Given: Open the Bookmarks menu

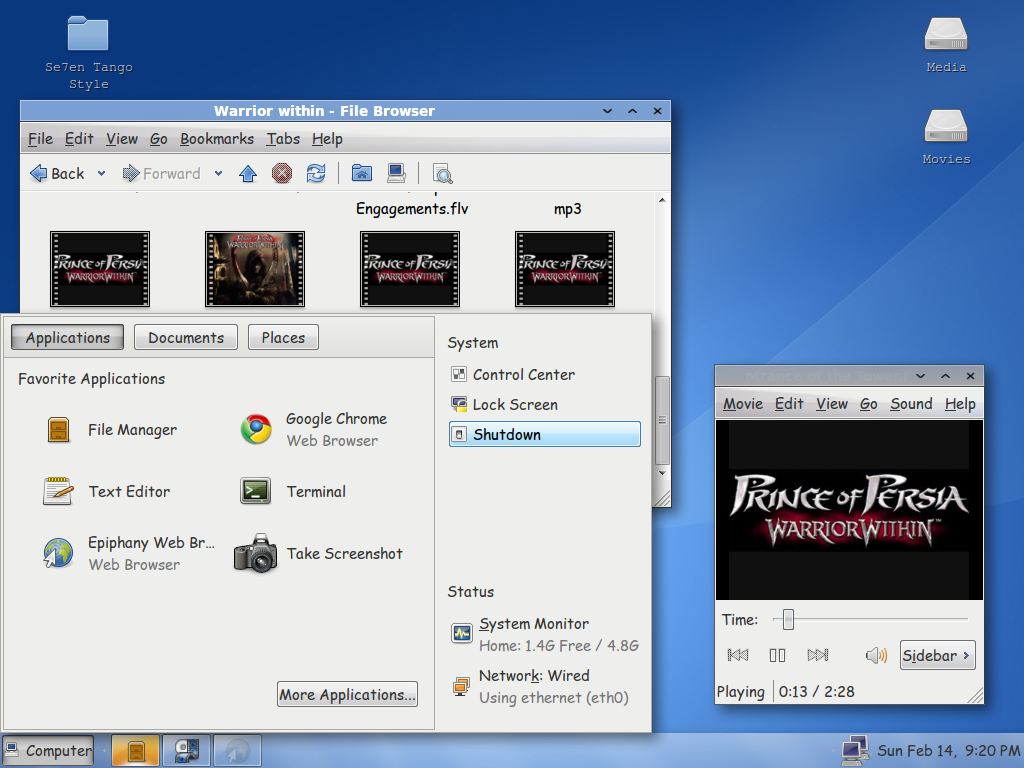Looking at the screenshot, I should [x=217, y=139].
